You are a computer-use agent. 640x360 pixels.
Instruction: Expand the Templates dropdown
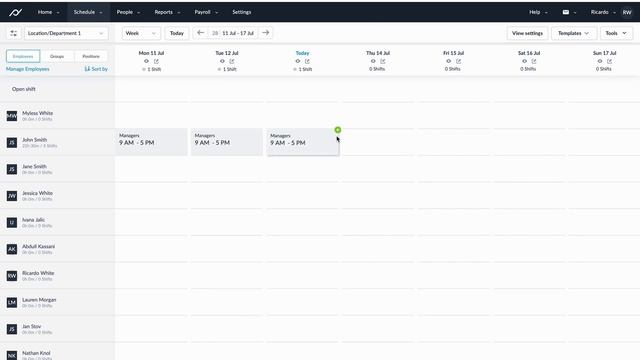pos(573,33)
